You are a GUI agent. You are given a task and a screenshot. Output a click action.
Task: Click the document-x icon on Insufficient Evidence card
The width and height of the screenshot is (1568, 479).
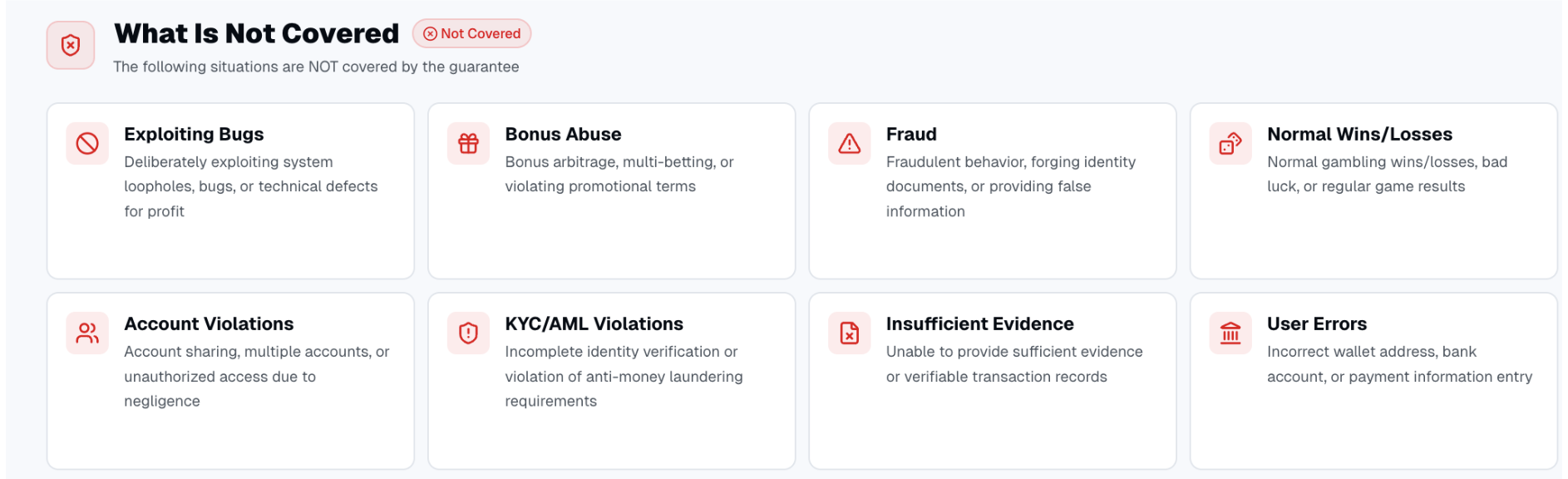pos(848,333)
